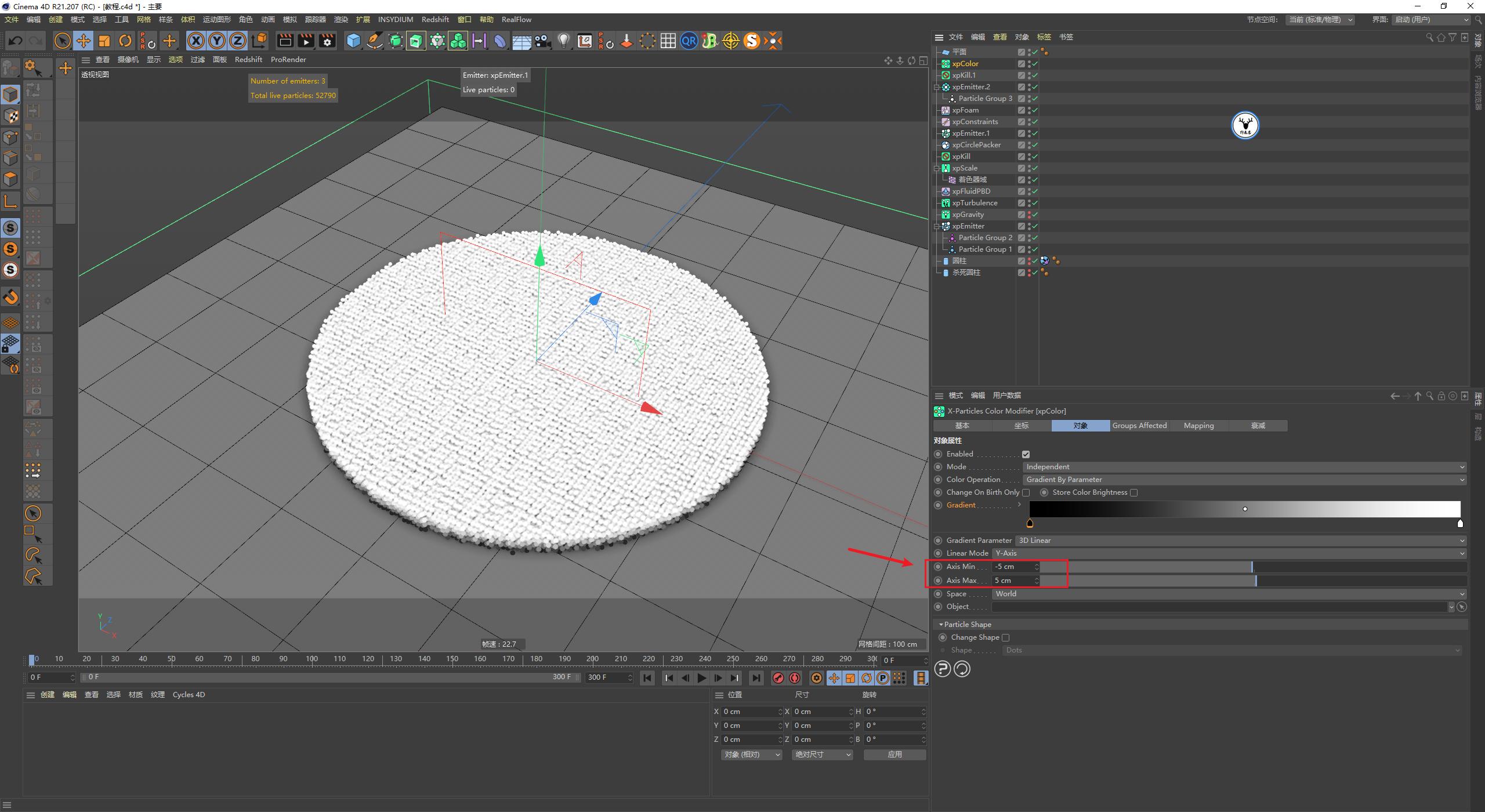Click the 应用 button in the coordinates panel
Image resolution: width=1485 pixels, height=812 pixels.
pos(894,755)
